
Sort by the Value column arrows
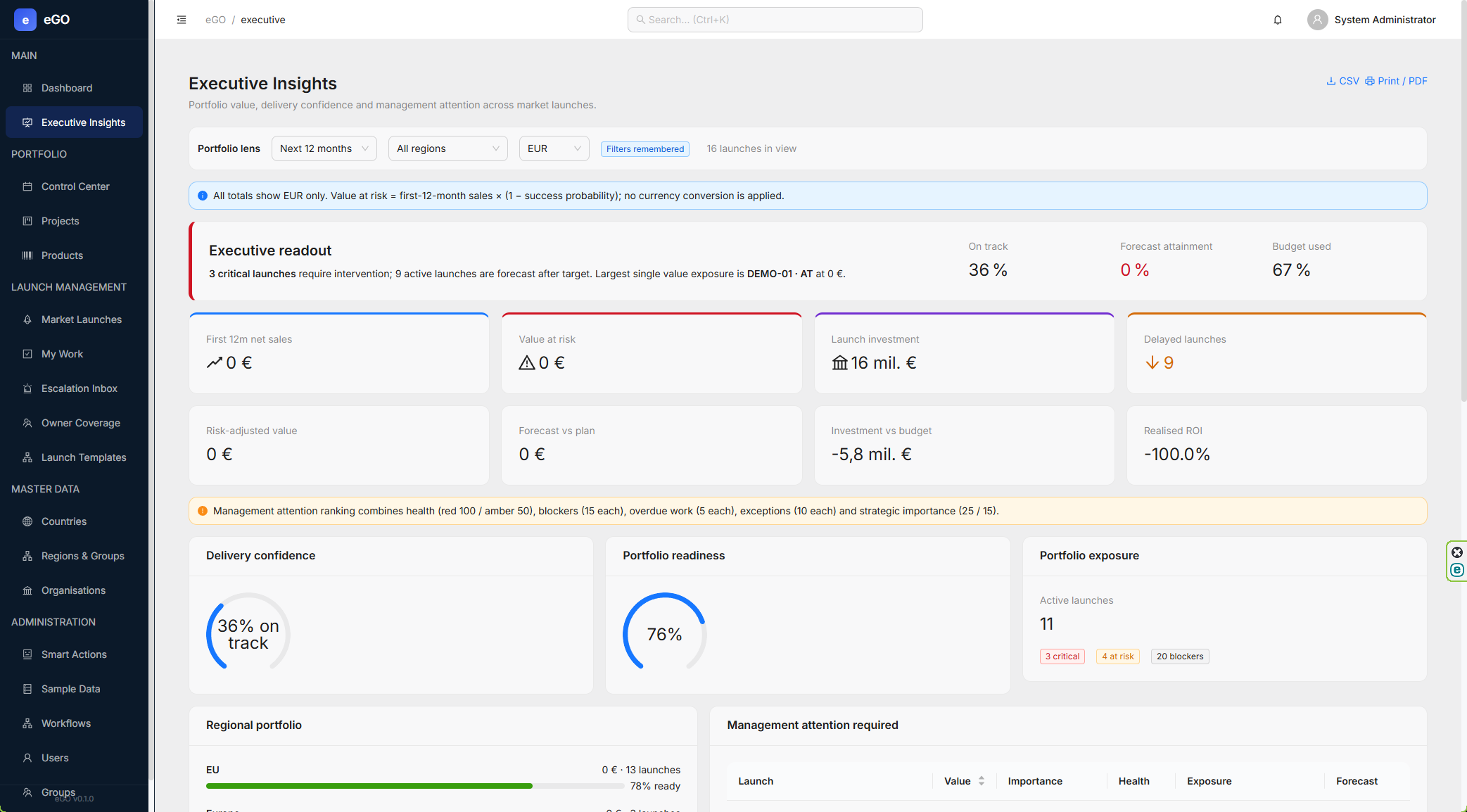pos(982,781)
